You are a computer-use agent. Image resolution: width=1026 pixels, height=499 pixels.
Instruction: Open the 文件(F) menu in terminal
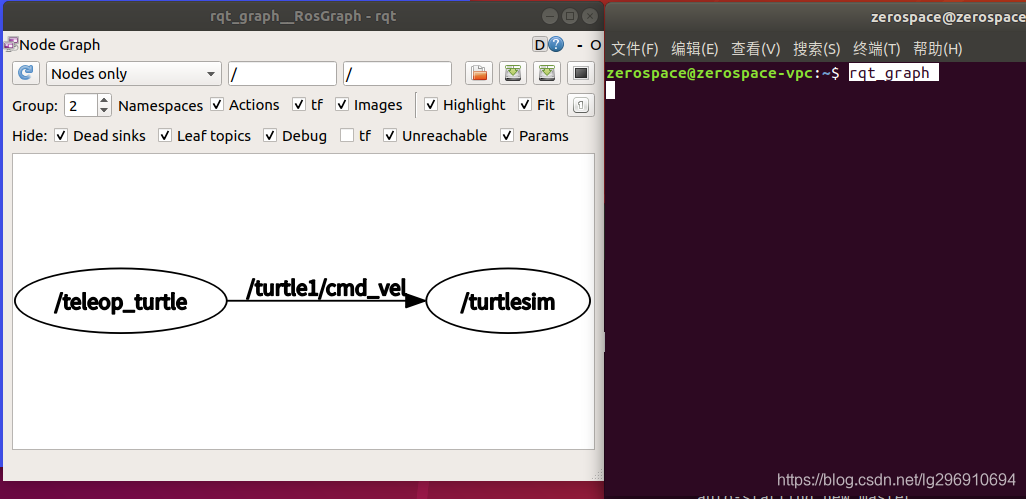634,49
